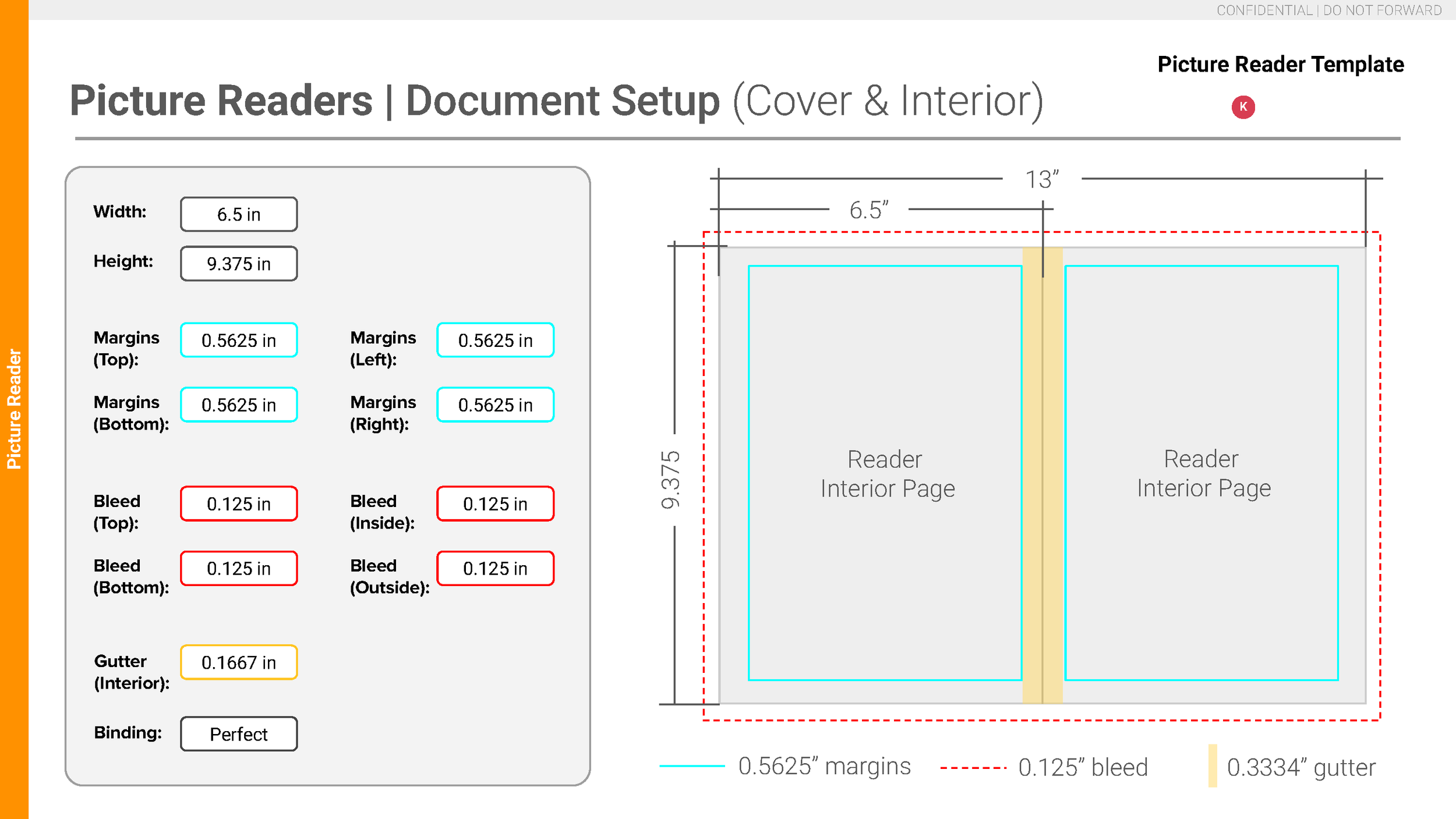Click Bleed (Bottom) 0.125 in box

pos(239,568)
